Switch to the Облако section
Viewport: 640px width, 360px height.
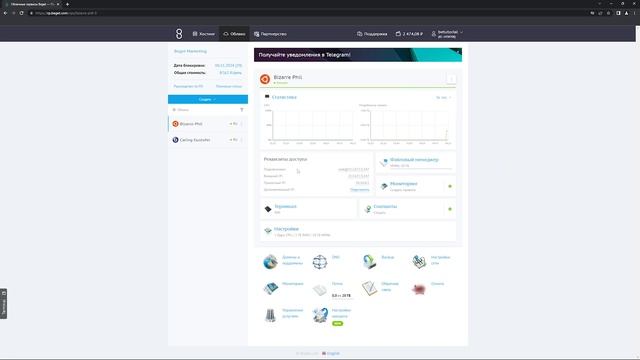(x=234, y=34)
